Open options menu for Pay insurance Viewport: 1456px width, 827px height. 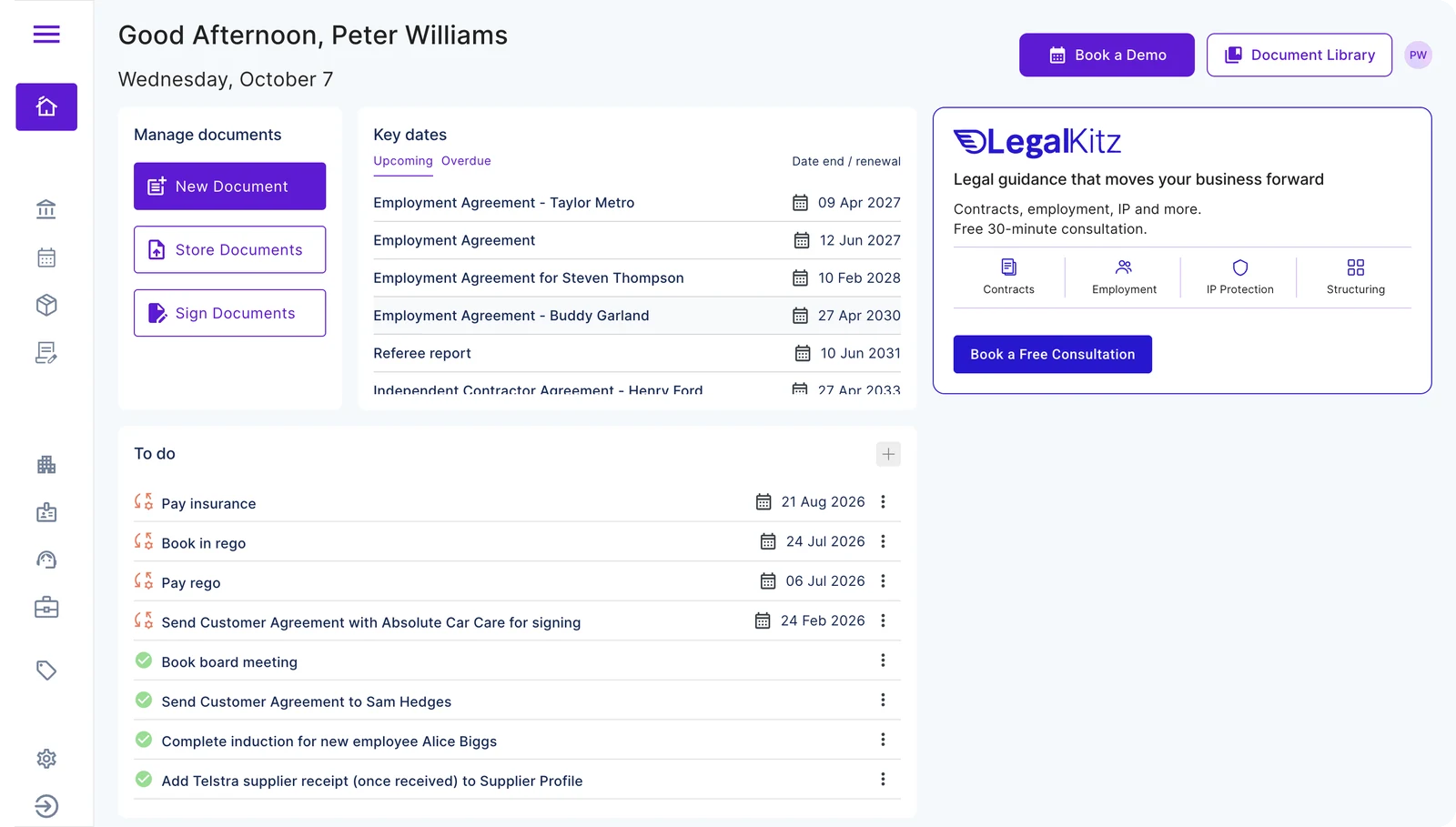pos(883,502)
